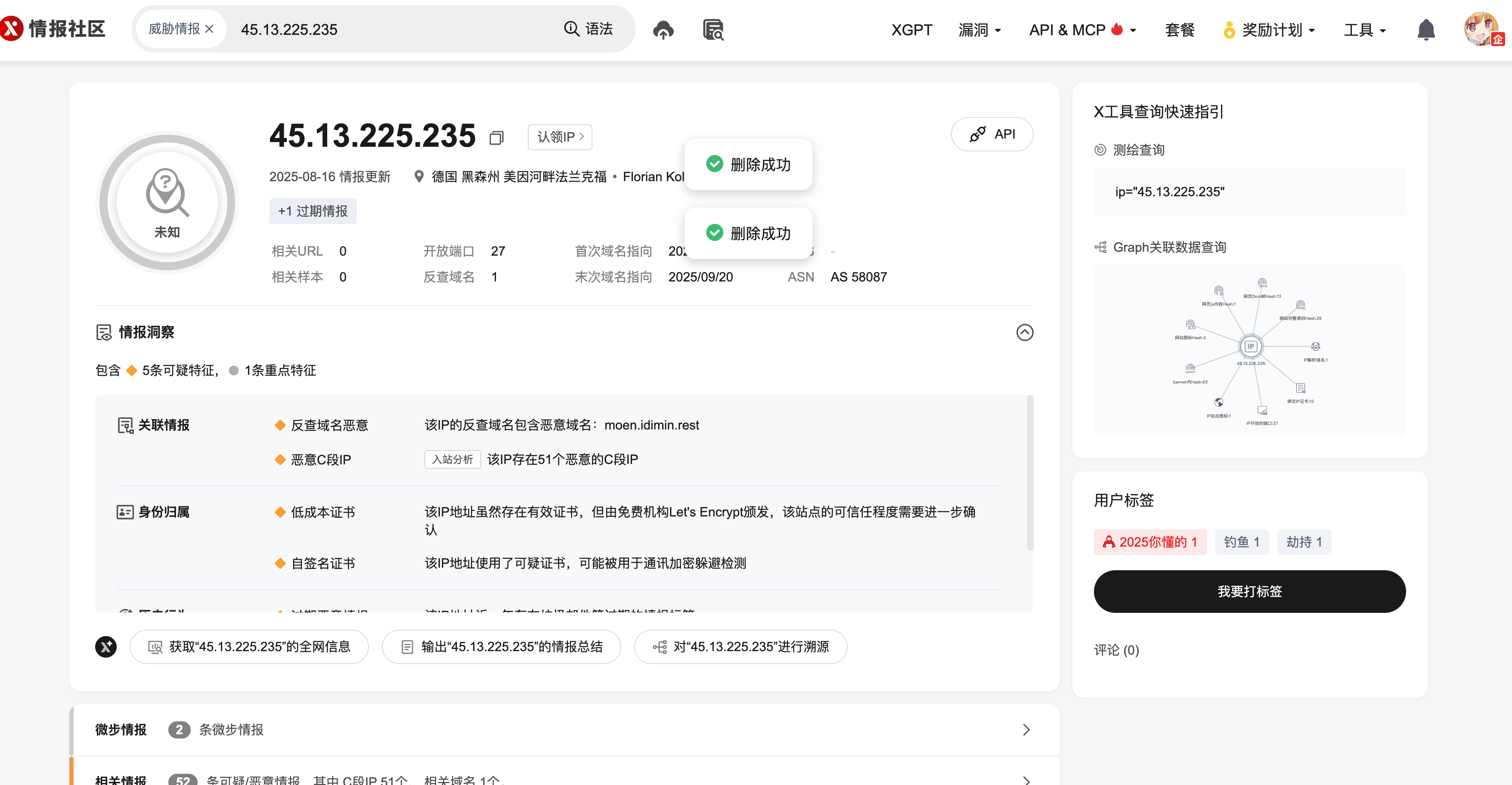1512x785 pixels.
Task: Collapse the 情报洞察 section
Action: pyautogui.click(x=1024, y=333)
